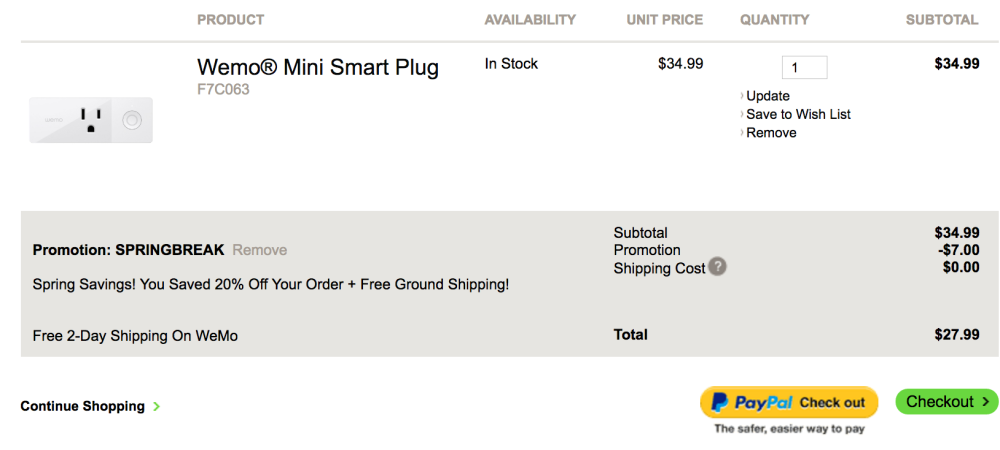Pay using the PayPal Check out button

(789, 402)
